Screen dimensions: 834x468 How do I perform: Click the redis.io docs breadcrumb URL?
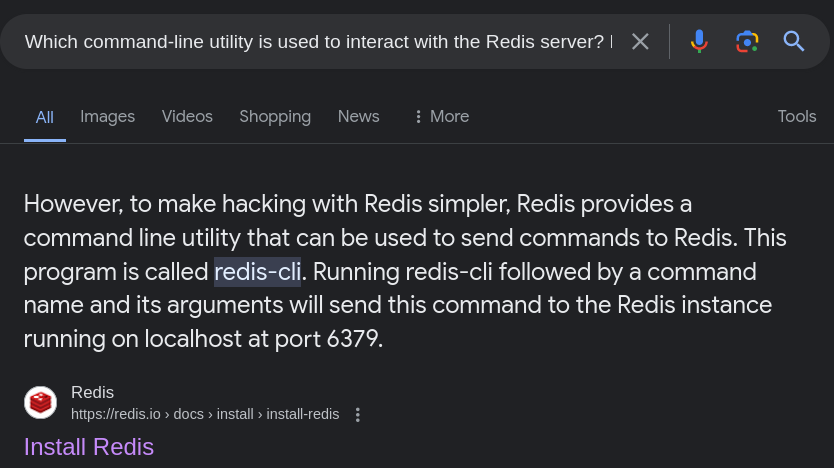(x=205, y=414)
